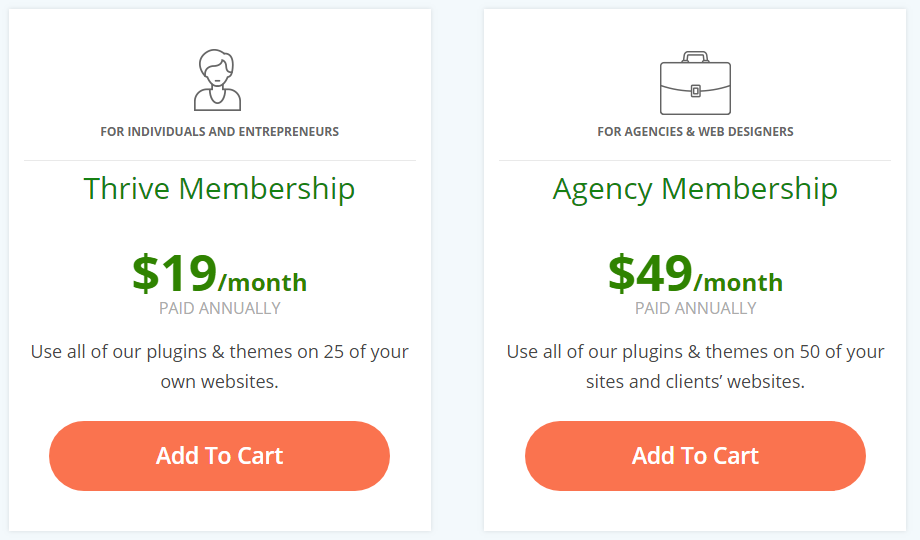The height and width of the screenshot is (540, 920).
Task: Click 'For Individuals and Entrepreneurs' label
Action: (219, 131)
